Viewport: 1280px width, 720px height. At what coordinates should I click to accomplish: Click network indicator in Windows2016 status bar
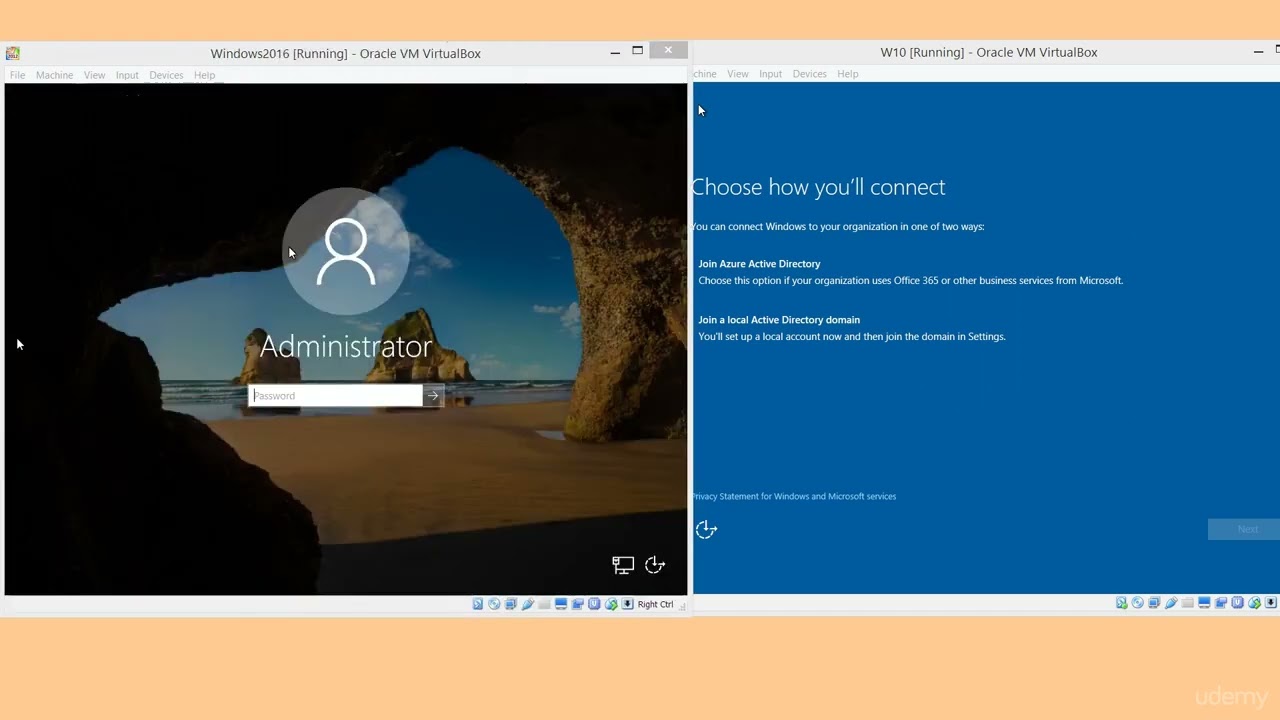pos(510,604)
